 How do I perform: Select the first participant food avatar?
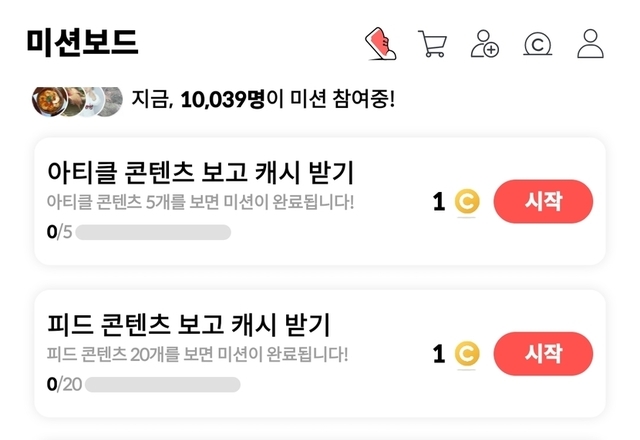[x=48, y=101]
